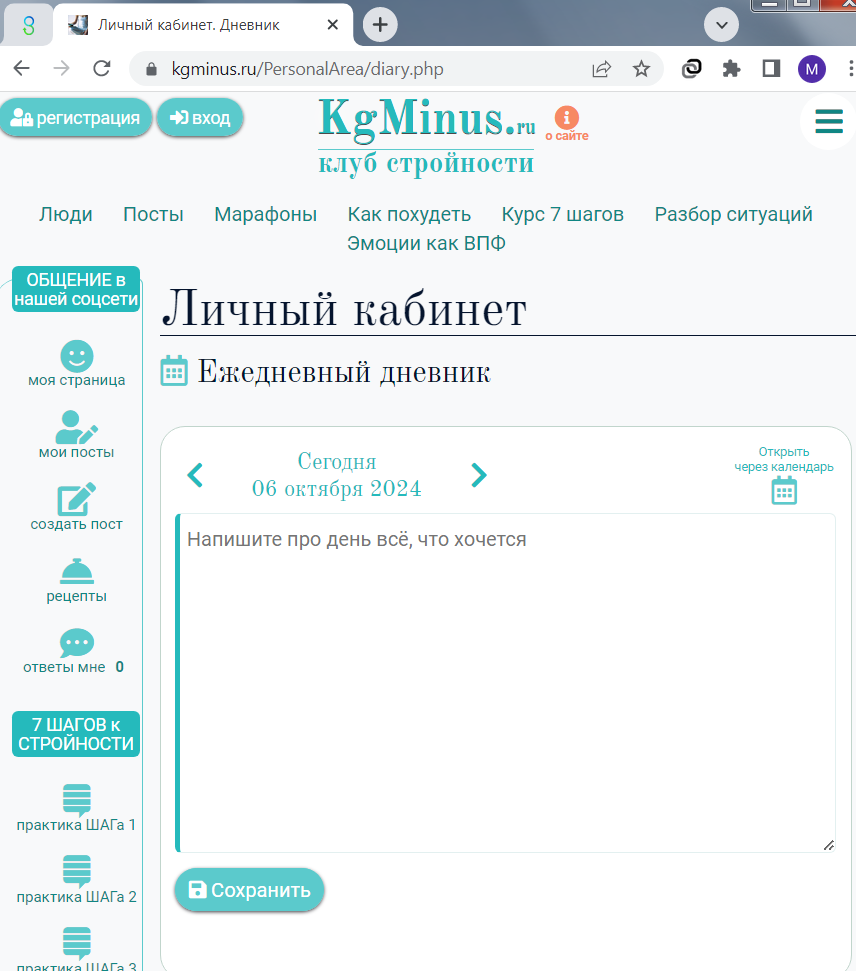Click the browser back arrow
This screenshot has height=971, width=856.
(22, 68)
